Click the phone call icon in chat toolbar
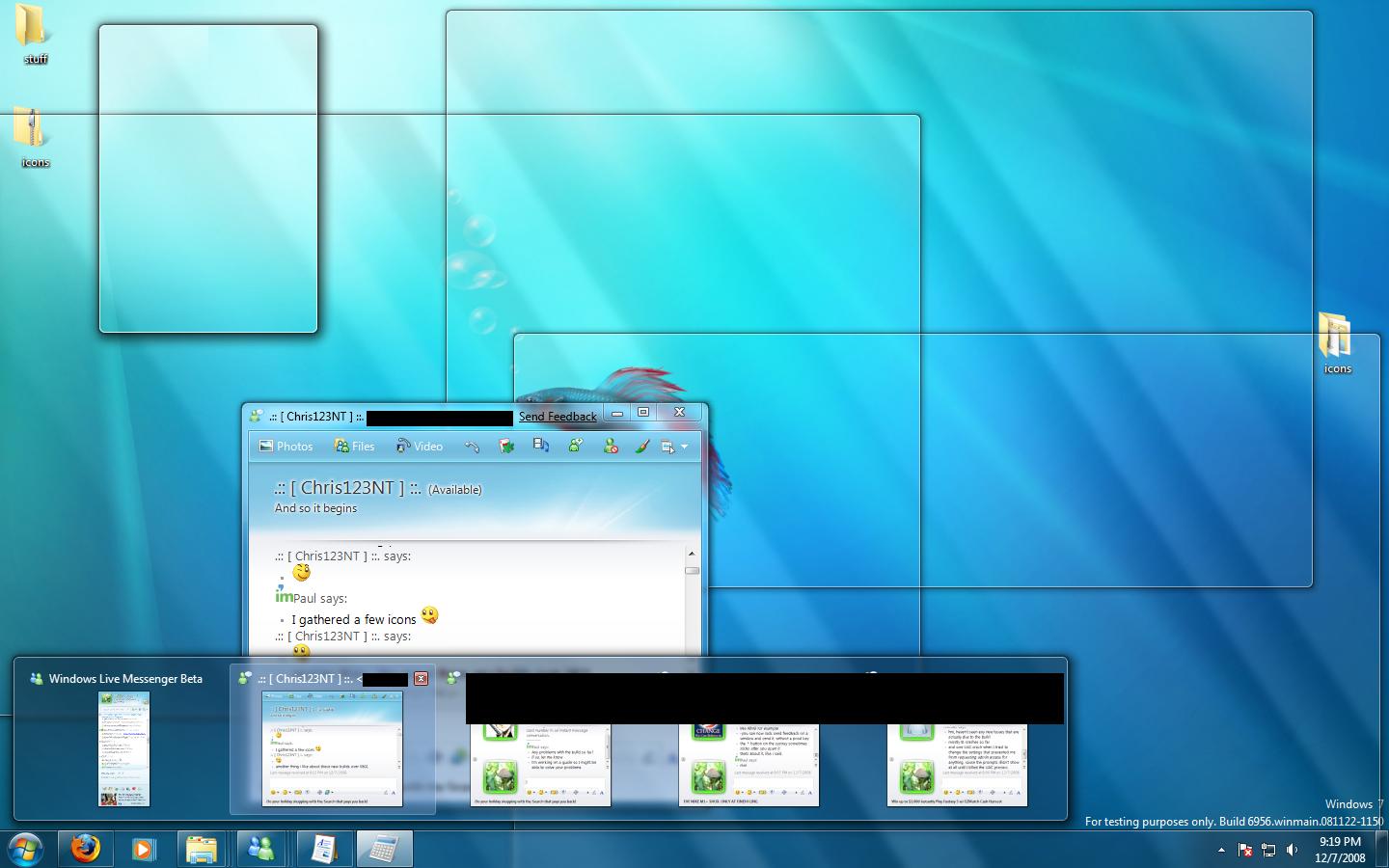The width and height of the screenshot is (1389, 868). (472, 446)
